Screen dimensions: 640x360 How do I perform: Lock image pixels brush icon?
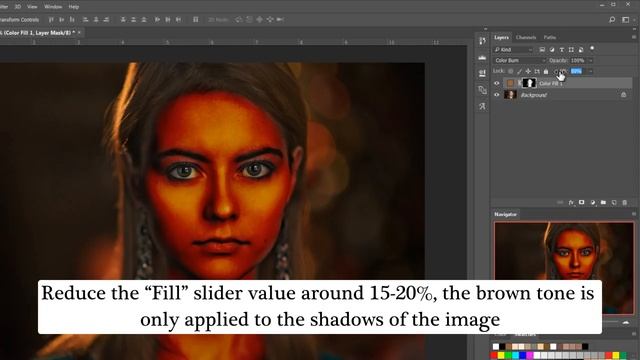click(x=519, y=71)
